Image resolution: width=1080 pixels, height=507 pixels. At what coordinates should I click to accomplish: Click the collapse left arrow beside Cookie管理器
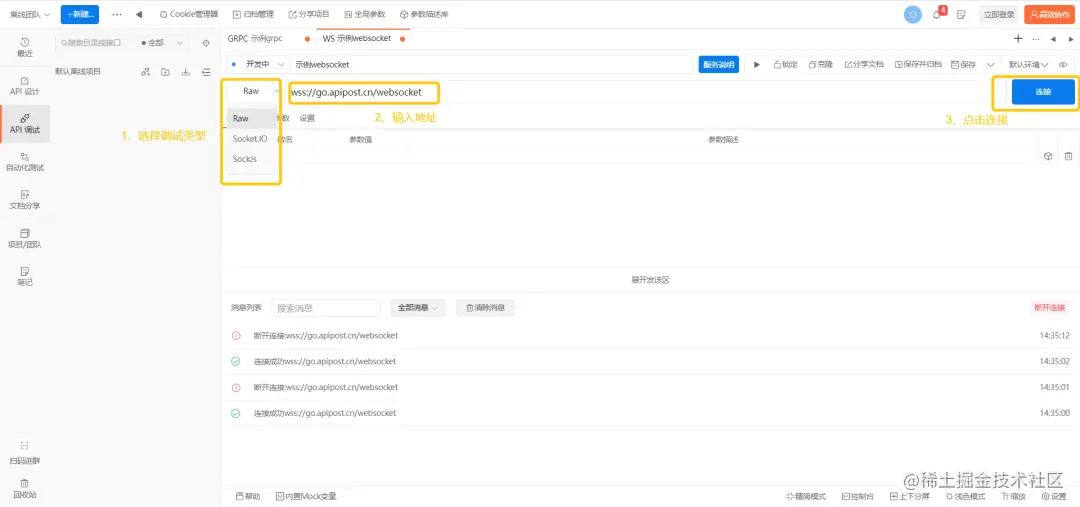pos(139,14)
